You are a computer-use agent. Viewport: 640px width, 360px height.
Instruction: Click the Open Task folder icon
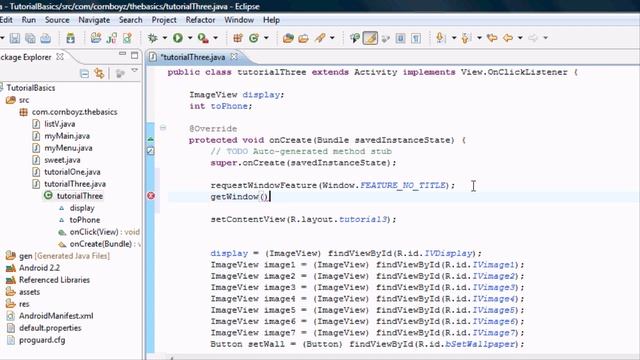(303, 38)
